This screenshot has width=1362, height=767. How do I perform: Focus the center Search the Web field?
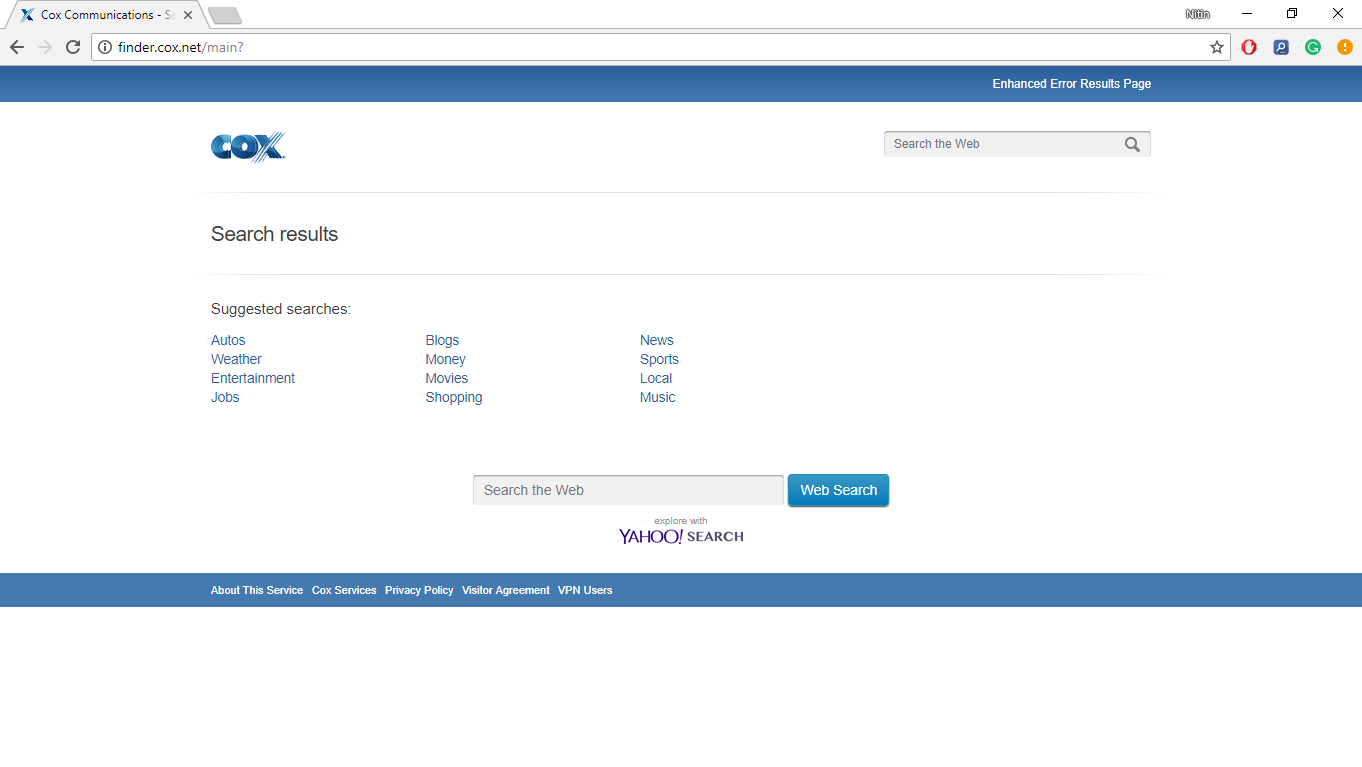[x=628, y=490]
